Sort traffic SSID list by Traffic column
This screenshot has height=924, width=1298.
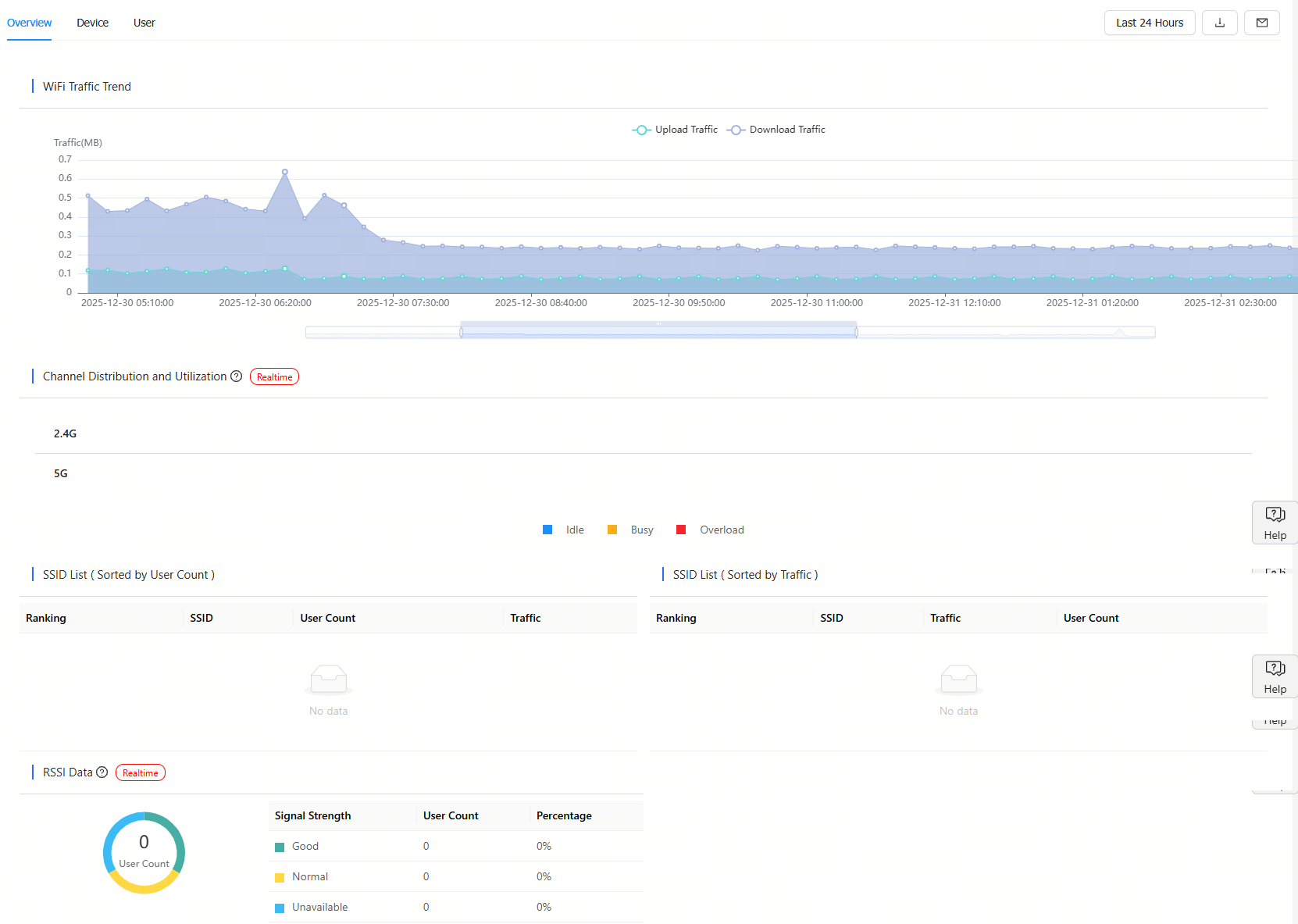945,618
